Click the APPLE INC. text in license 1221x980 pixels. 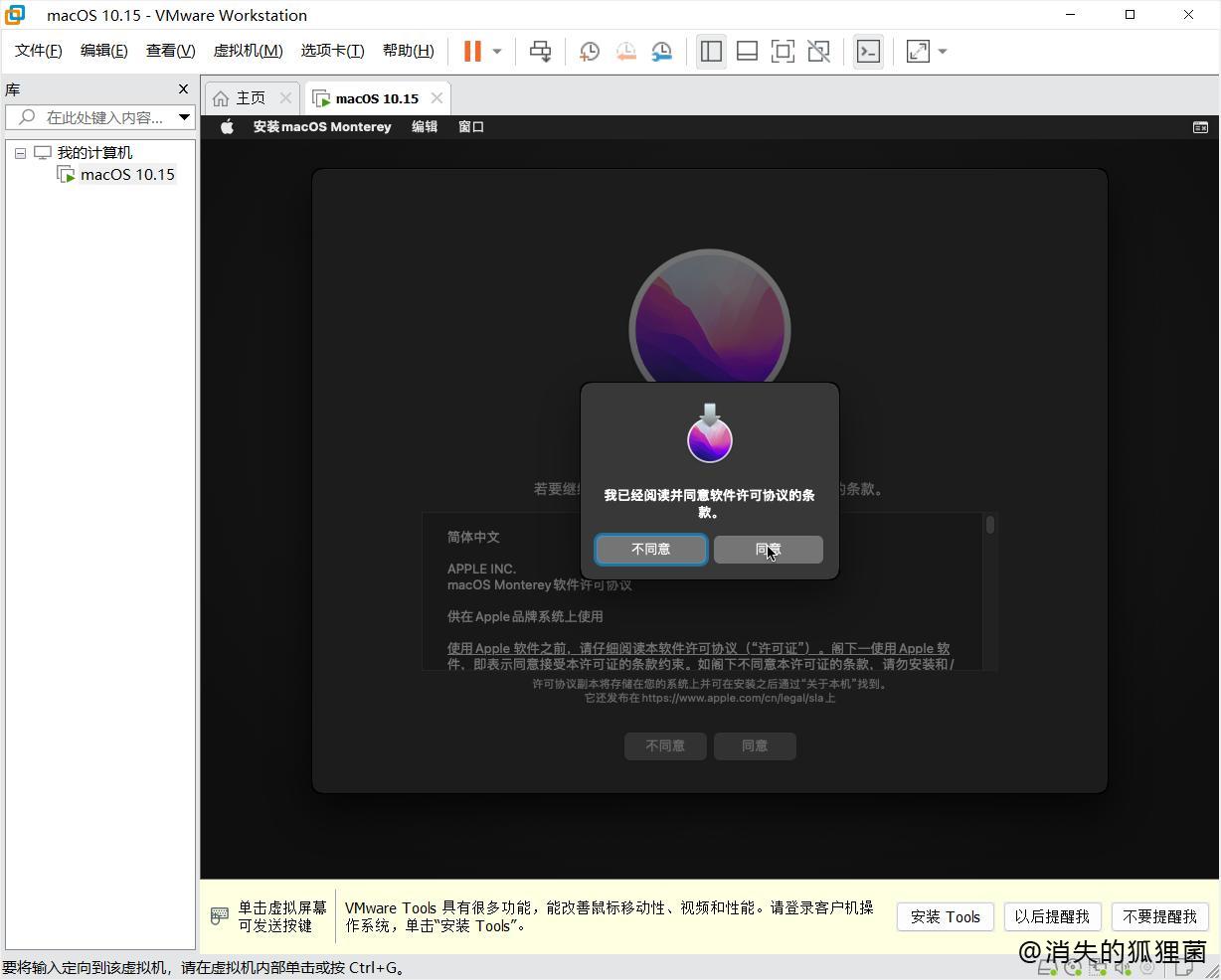[x=481, y=569]
